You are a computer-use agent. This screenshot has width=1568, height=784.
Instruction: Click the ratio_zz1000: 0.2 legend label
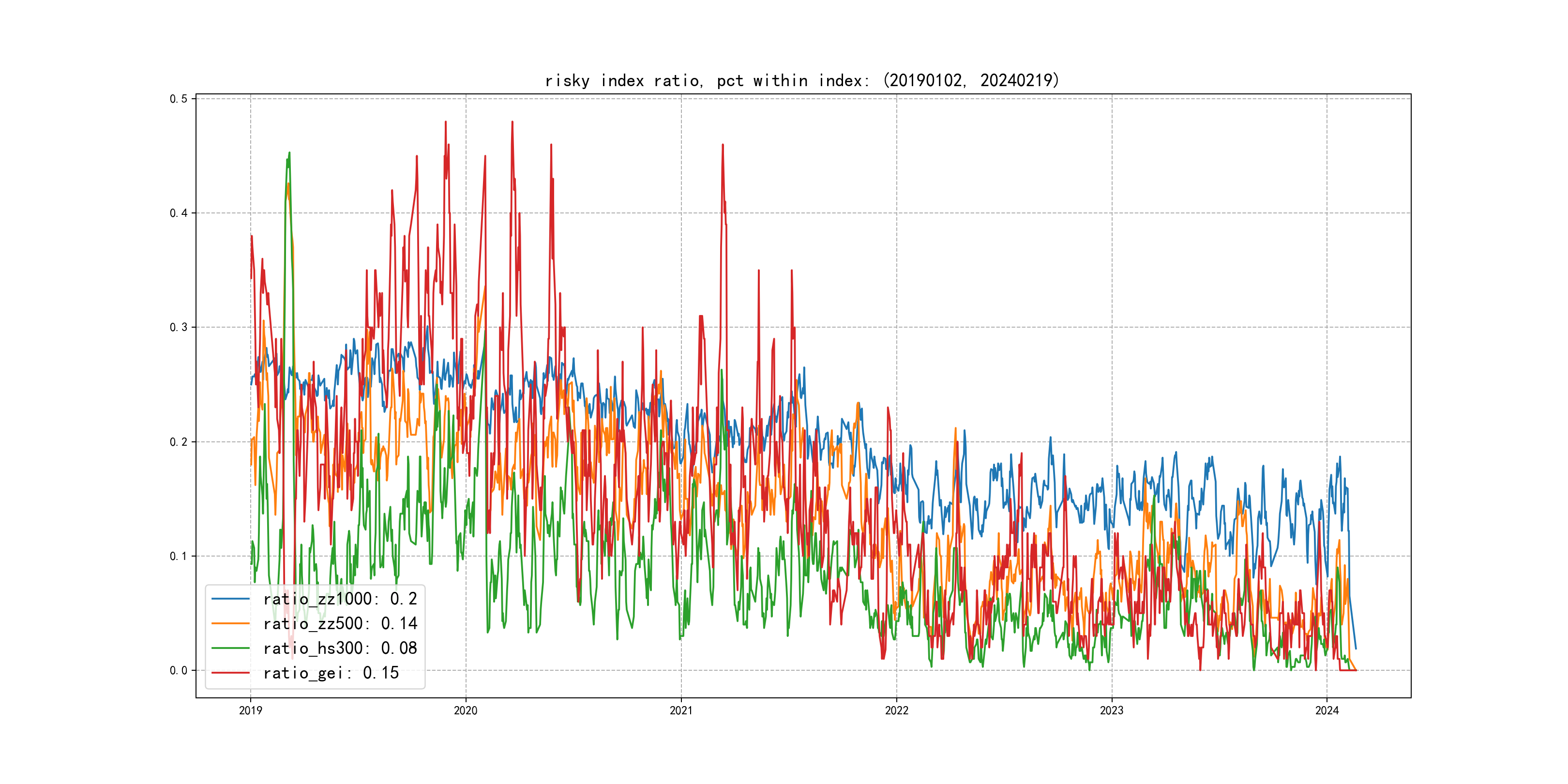[340, 599]
